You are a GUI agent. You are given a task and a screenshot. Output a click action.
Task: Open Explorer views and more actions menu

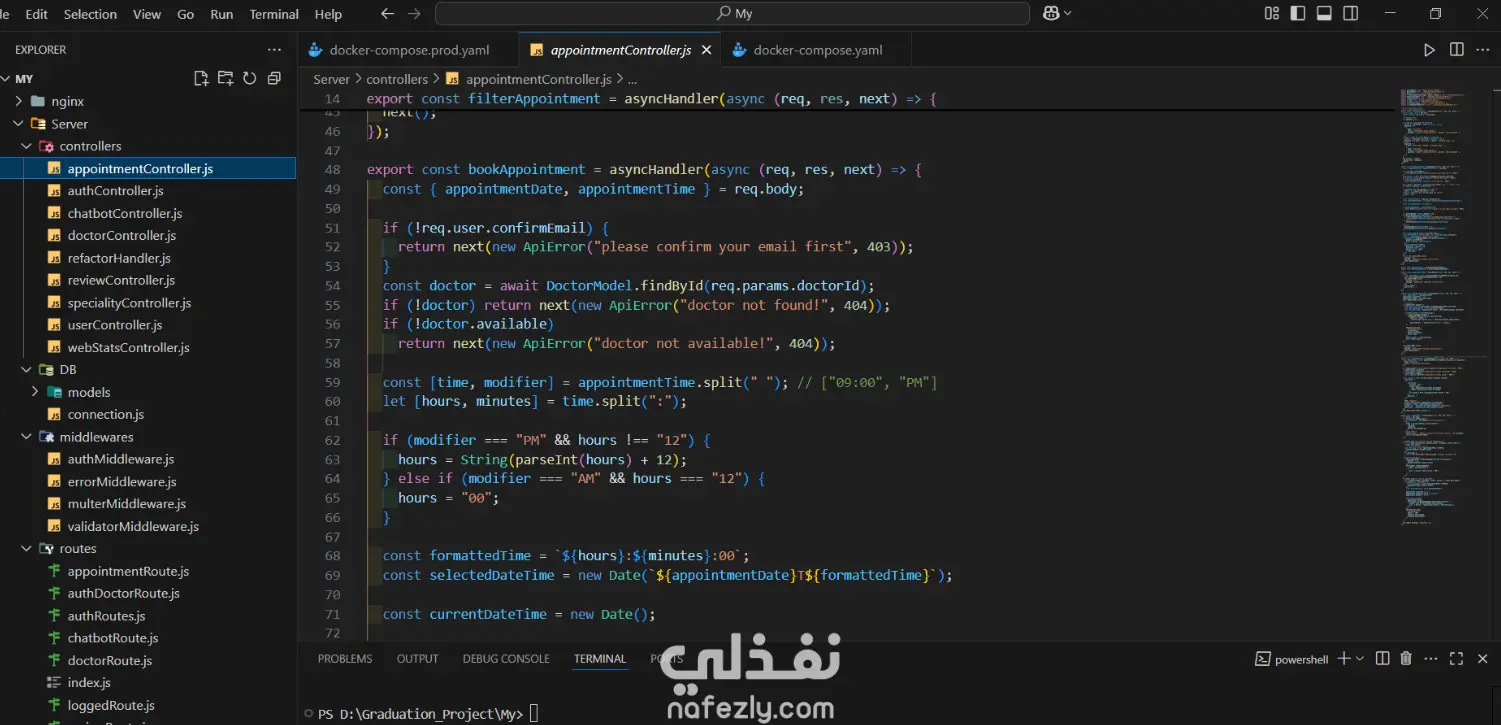tap(274, 50)
